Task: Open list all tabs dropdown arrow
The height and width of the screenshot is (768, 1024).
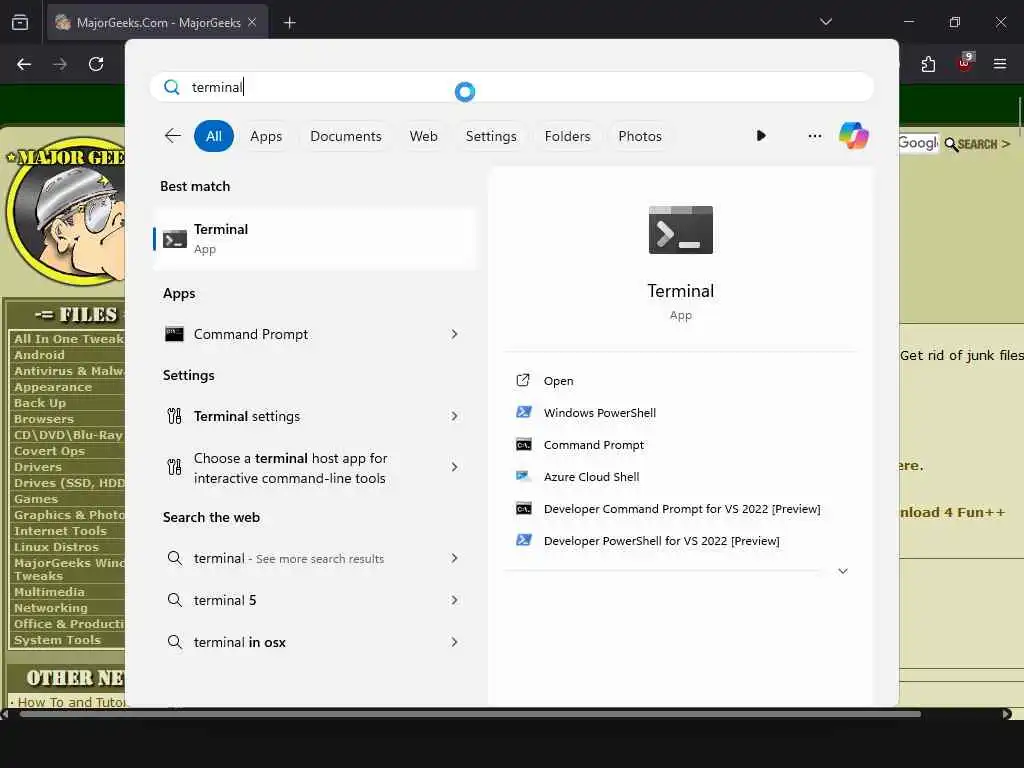Action: pos(825,22)
